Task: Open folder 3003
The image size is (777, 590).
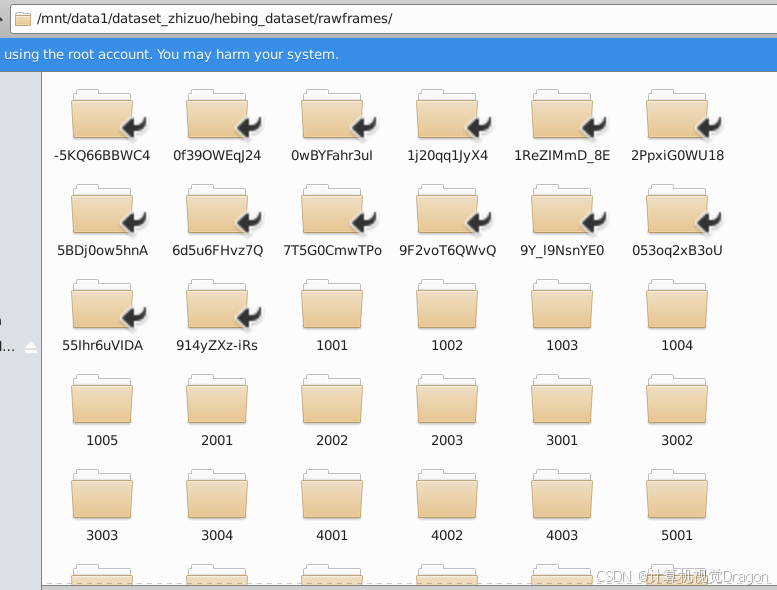Action: tap(102, 494)
